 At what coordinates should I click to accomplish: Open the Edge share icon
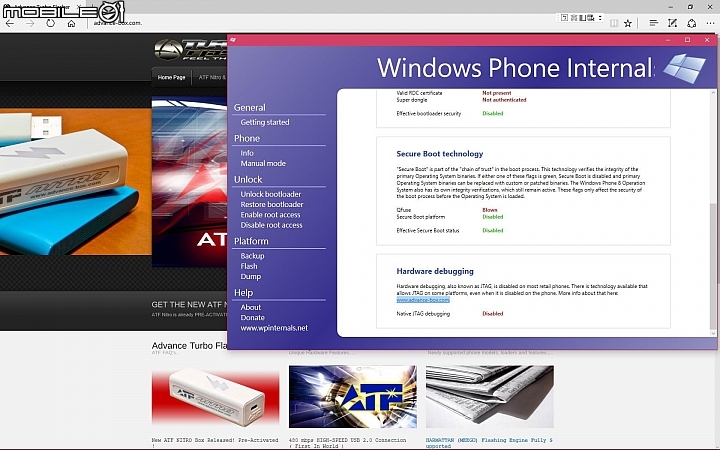pyautogui.click(x=692, y=23)
